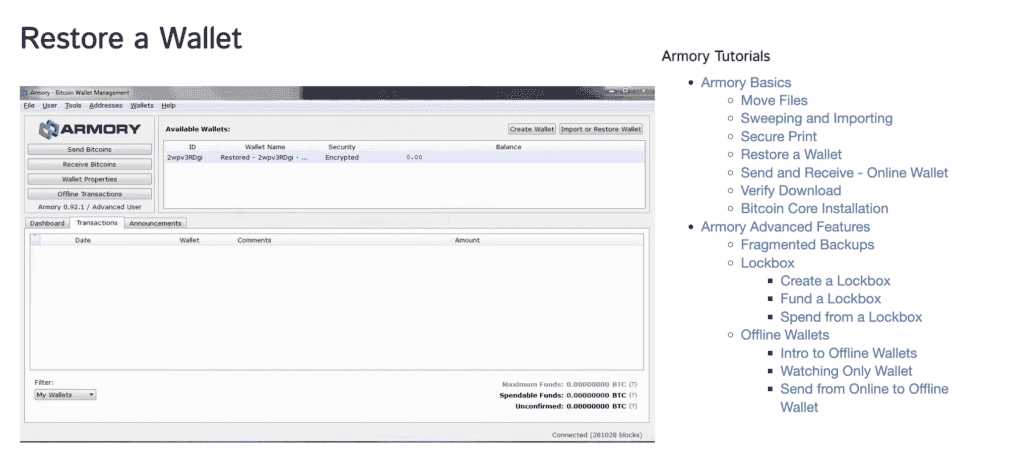Click the corner icon left of Date column

(x=37, y=240)
